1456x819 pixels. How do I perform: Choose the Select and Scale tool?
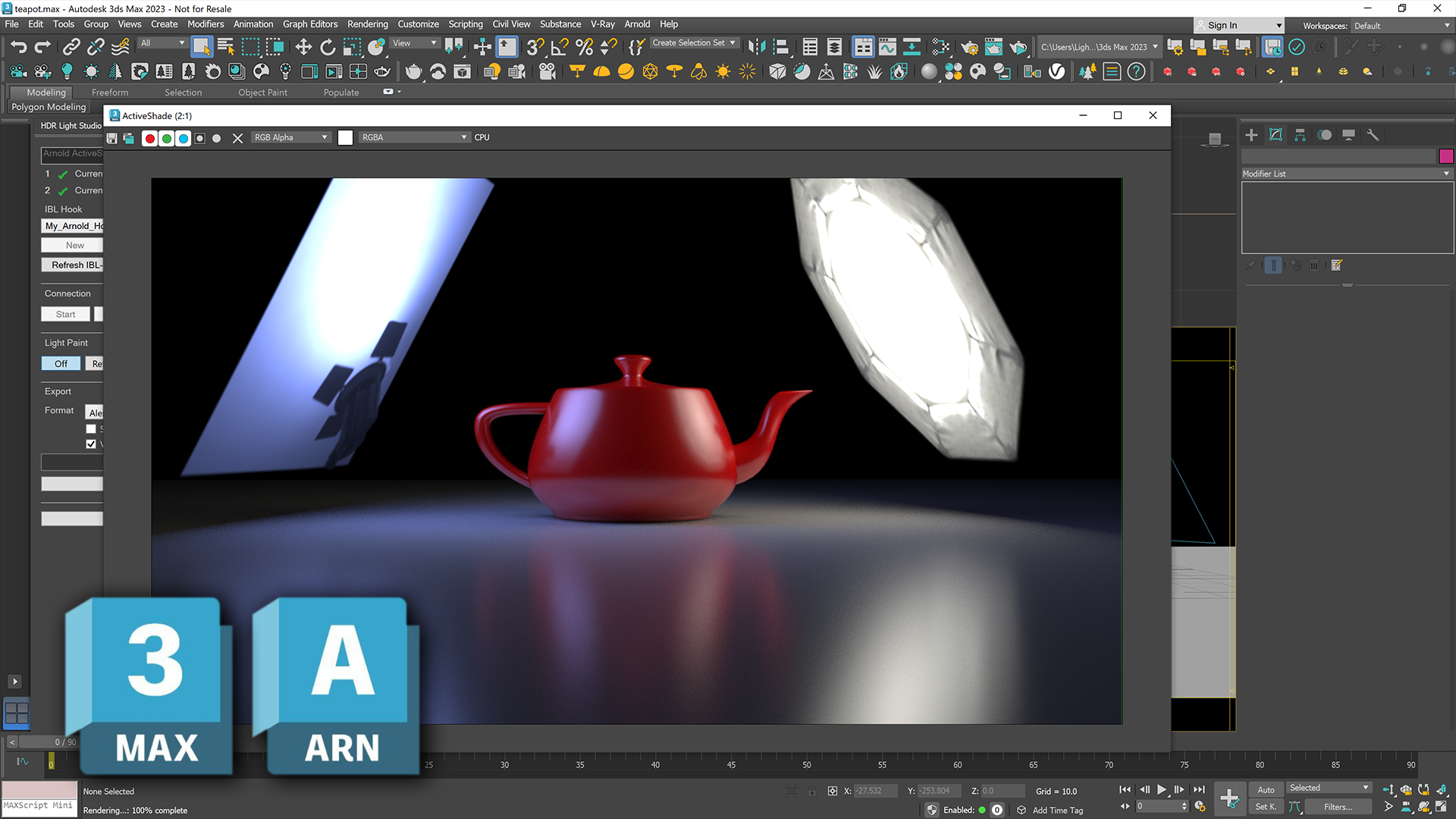pyautogui.click(x=352, y=47)
